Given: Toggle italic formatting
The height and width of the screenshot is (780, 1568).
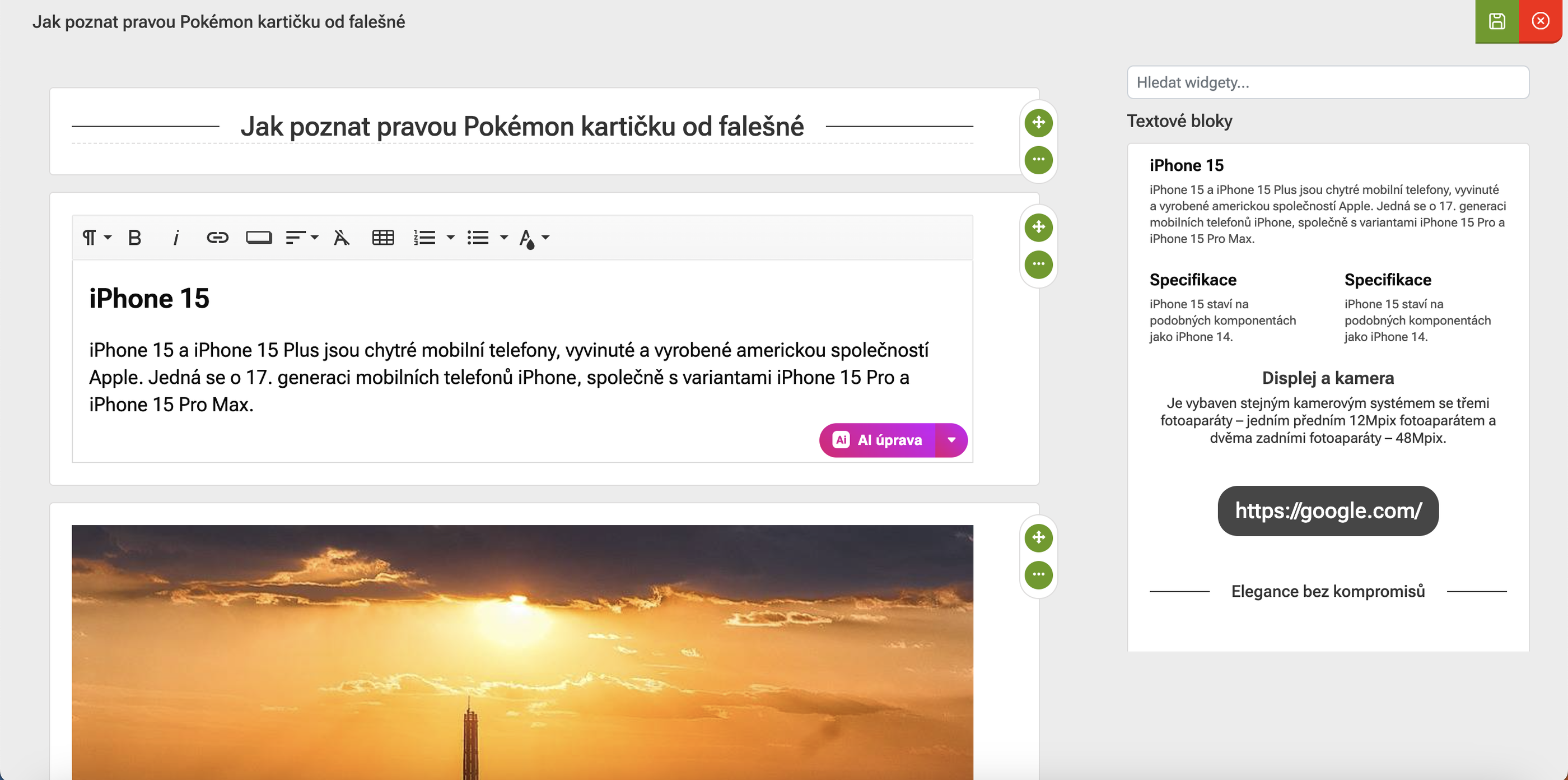Looking at the screenshot, I should (176, 238).
